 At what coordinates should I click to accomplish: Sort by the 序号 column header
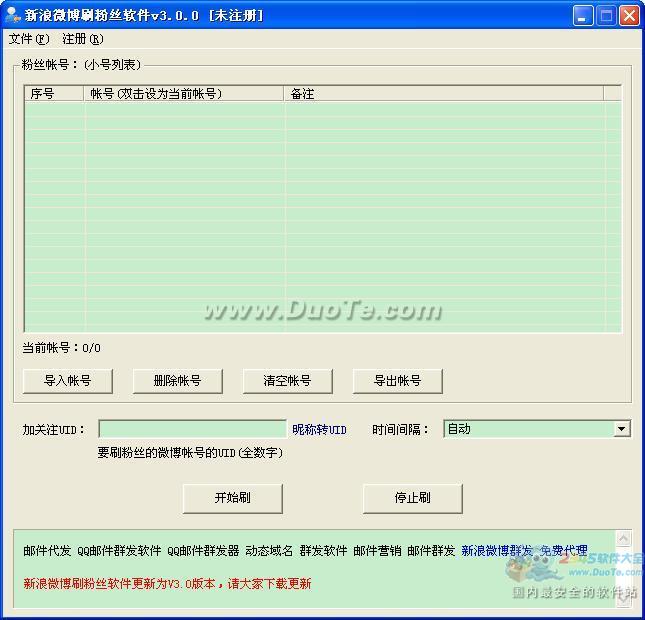[54, 94]
